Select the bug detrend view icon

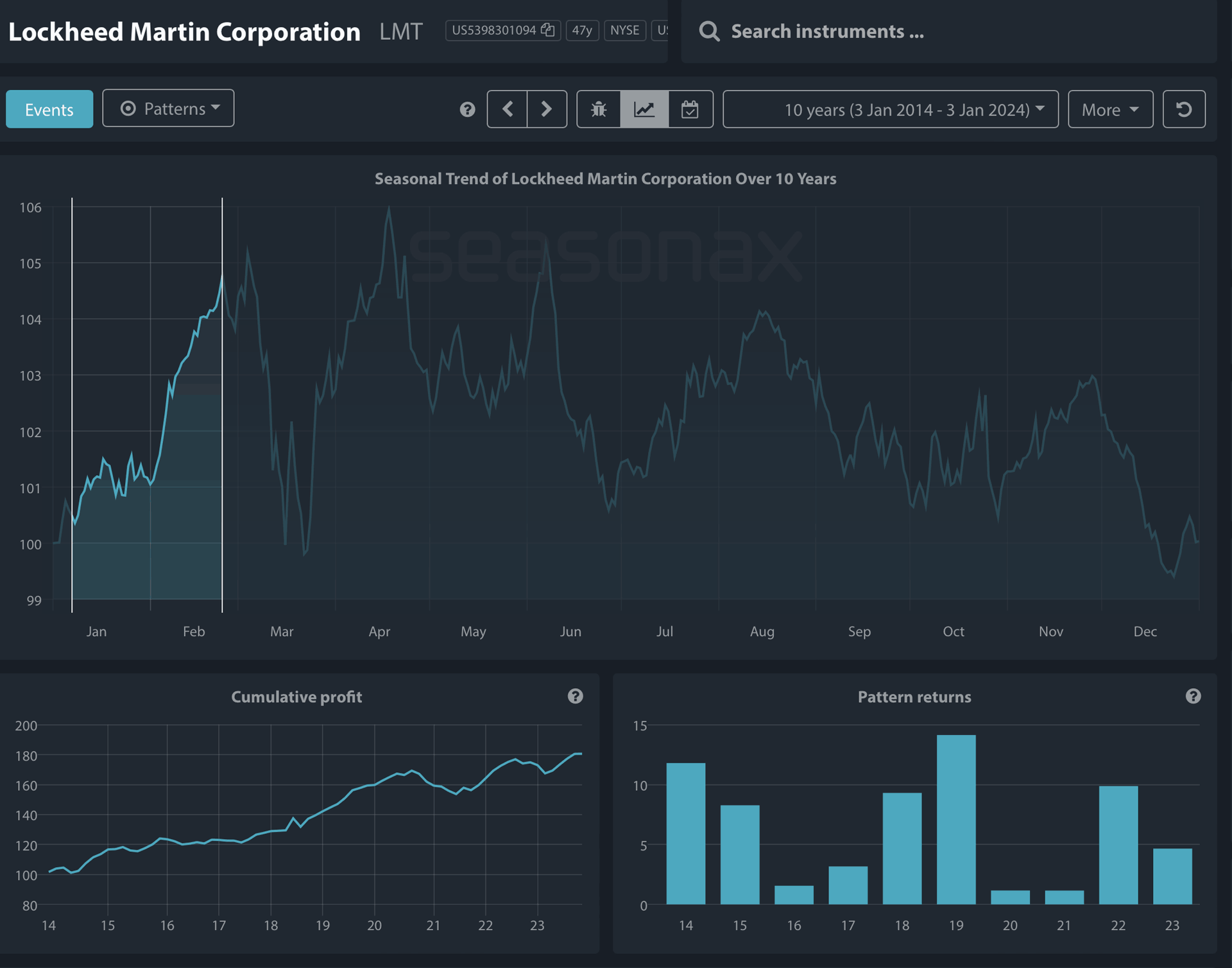pos(599,109)
